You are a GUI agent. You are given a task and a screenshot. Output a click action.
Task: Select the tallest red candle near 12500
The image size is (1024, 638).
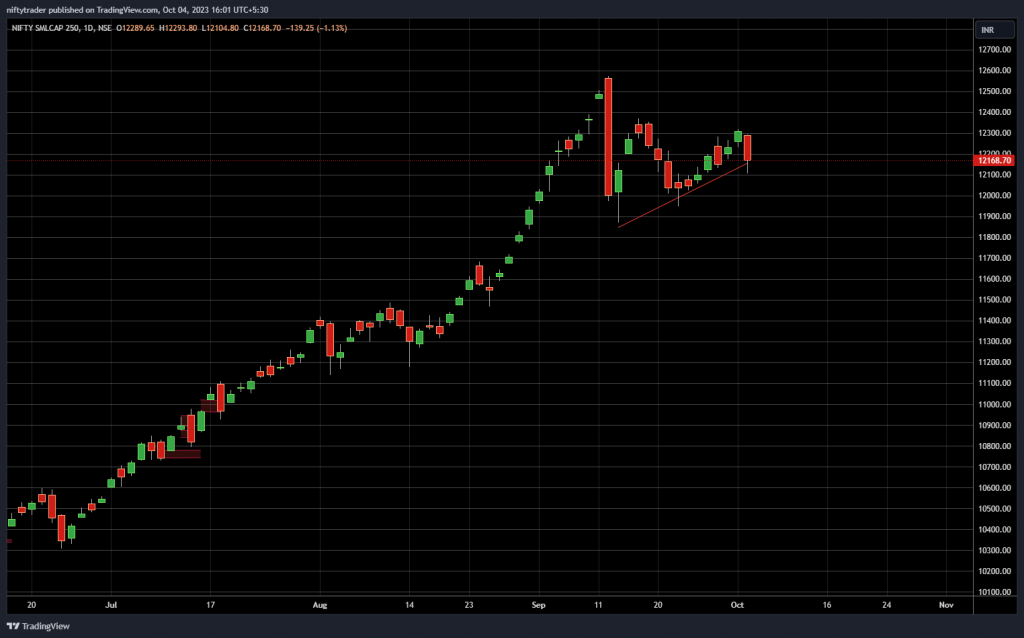609,137
